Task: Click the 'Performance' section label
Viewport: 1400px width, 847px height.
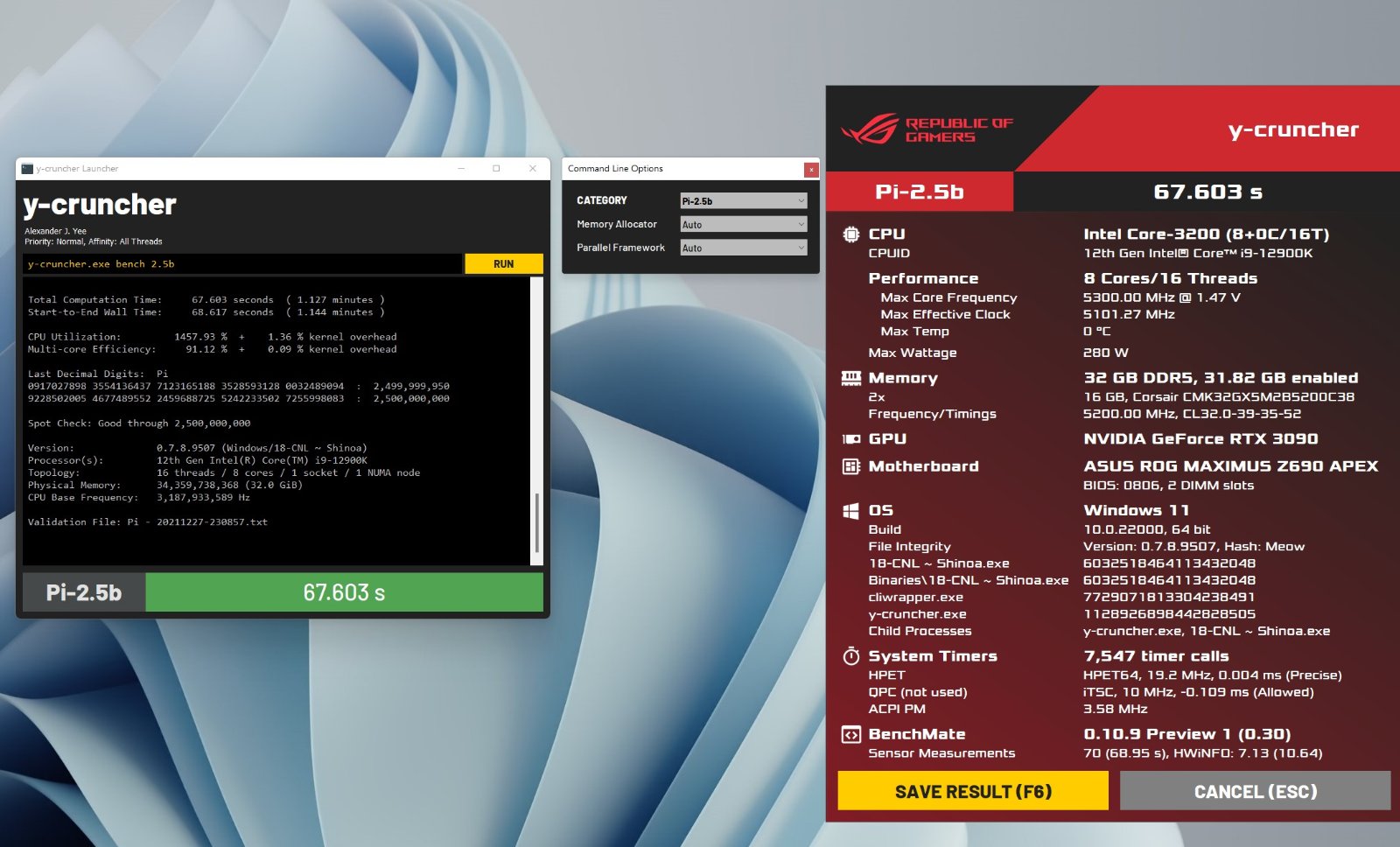Action: [923, 278]
